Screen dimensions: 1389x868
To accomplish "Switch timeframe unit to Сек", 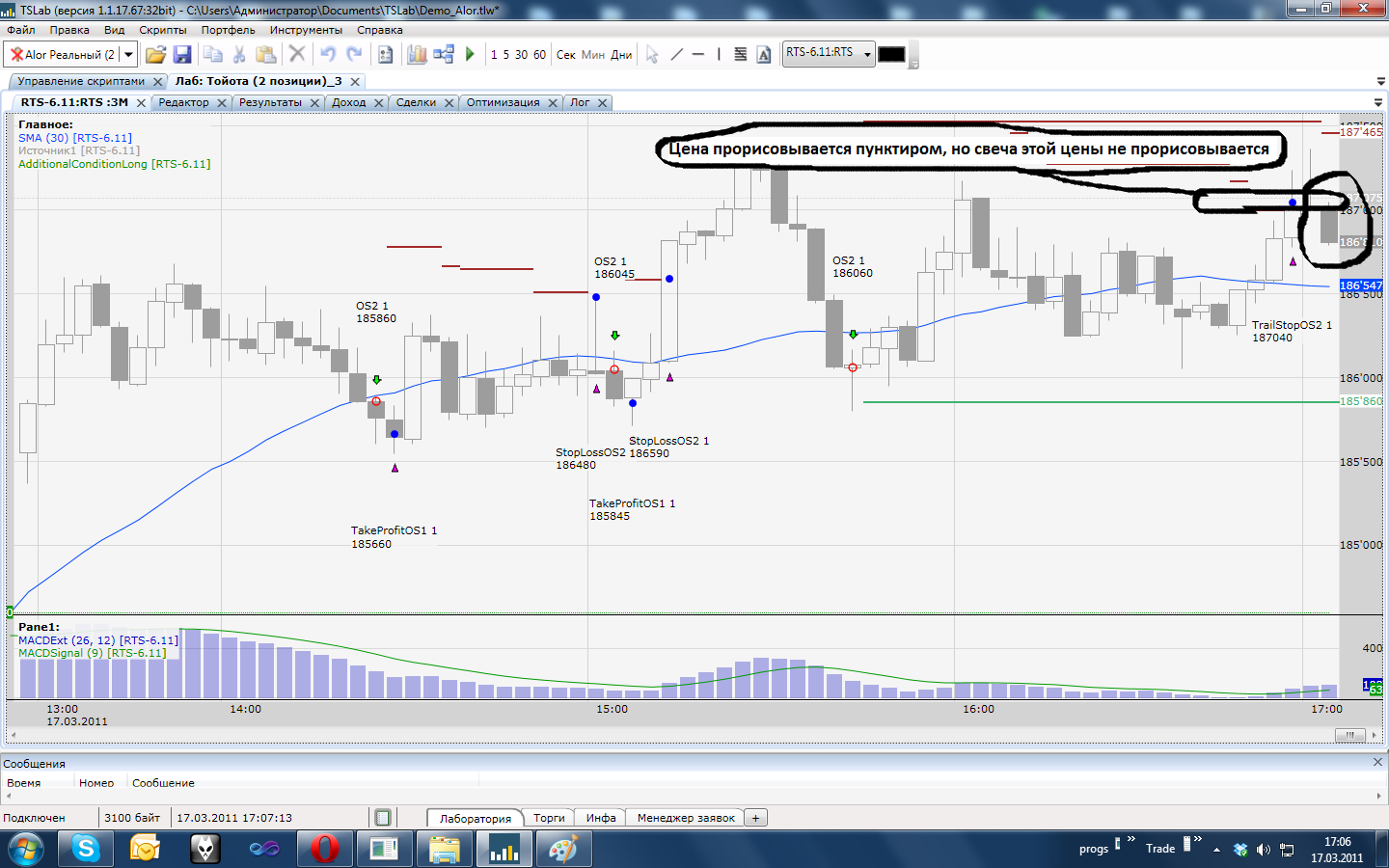I will click(566, 55).
